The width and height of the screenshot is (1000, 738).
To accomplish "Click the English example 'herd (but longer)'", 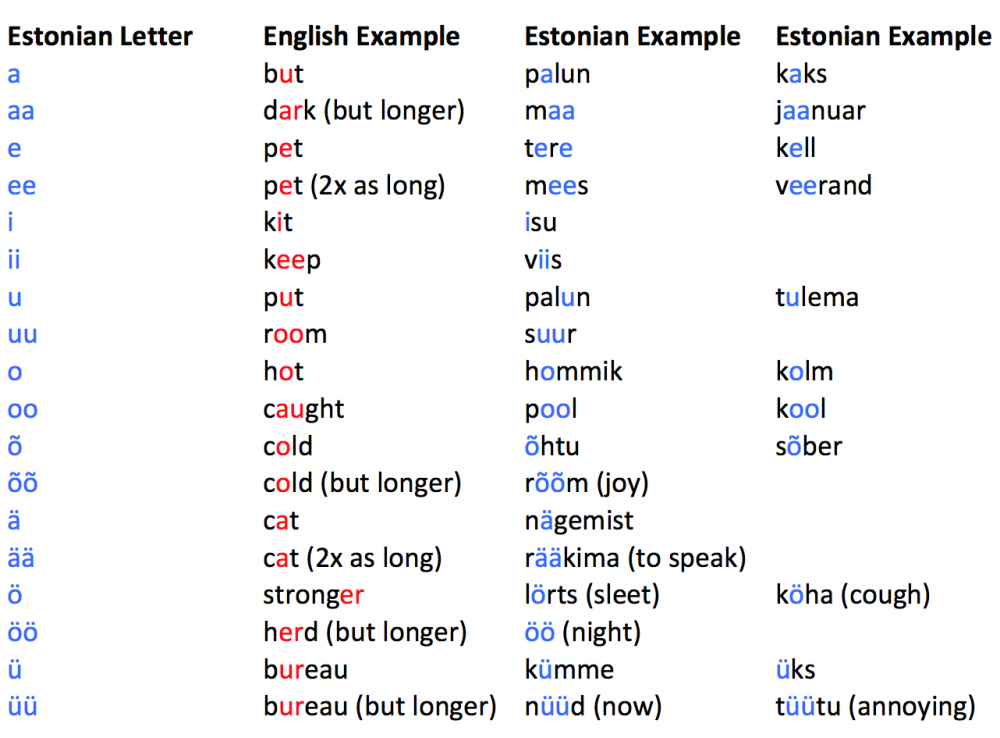I will tap(365, 632).
